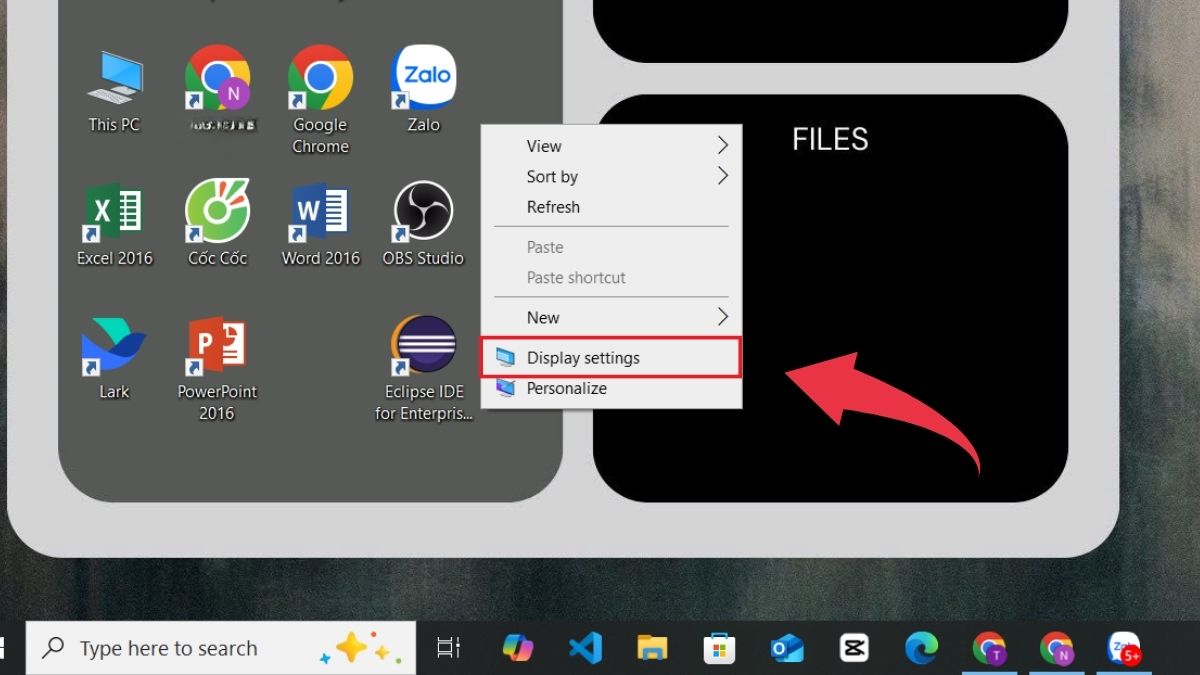Select the OBS Studio desktop shortcut
The height and width of the screenshot is (675, 1200).
tap(423, 225)
